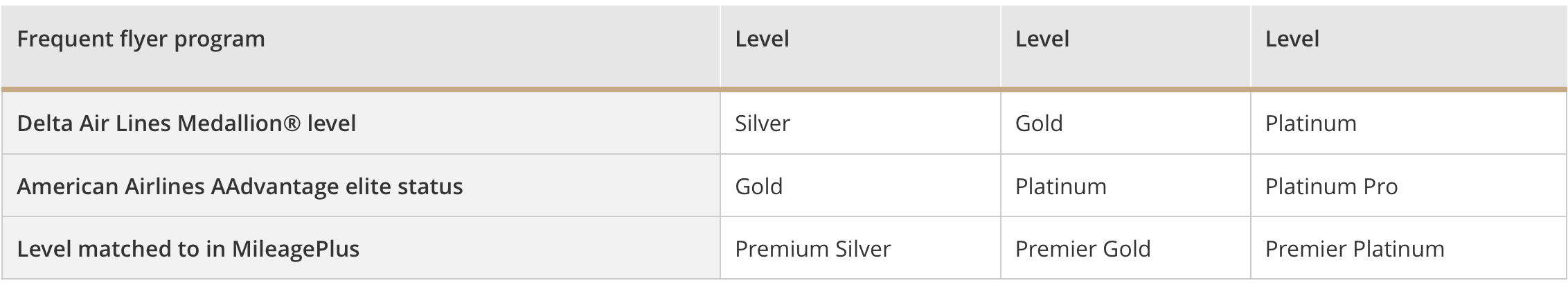Image resolution: width=1568 pixels, height=283 pixels.
Task: Click the word "MileagePlus" in last row
Action: (x=295, y=249)
